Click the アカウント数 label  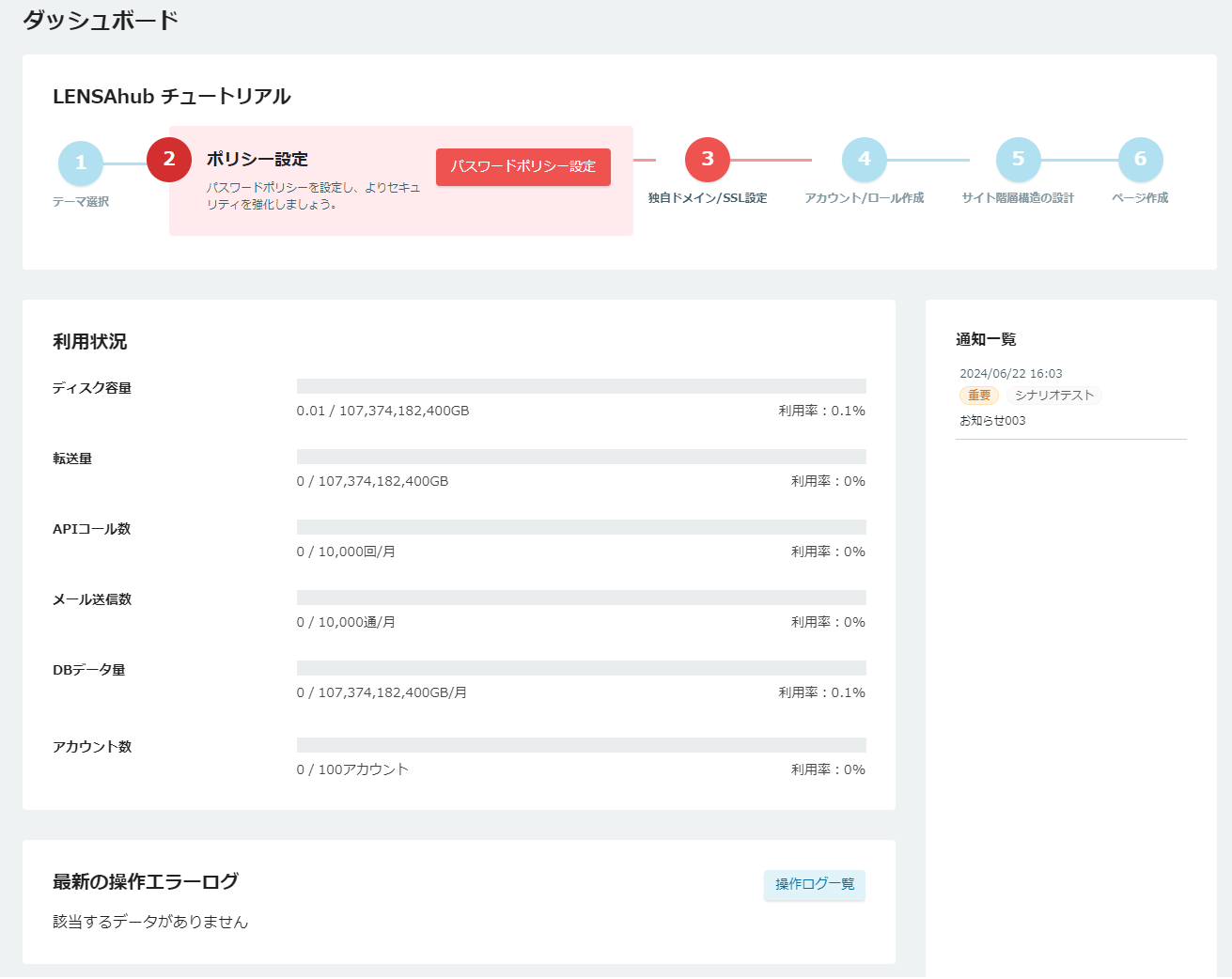coord(92,747)
